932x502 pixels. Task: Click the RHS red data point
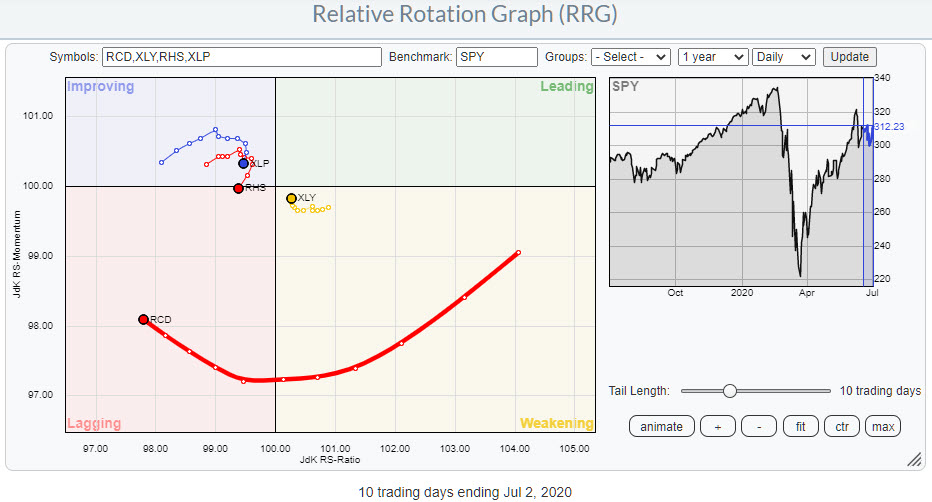tap(238, 188)
